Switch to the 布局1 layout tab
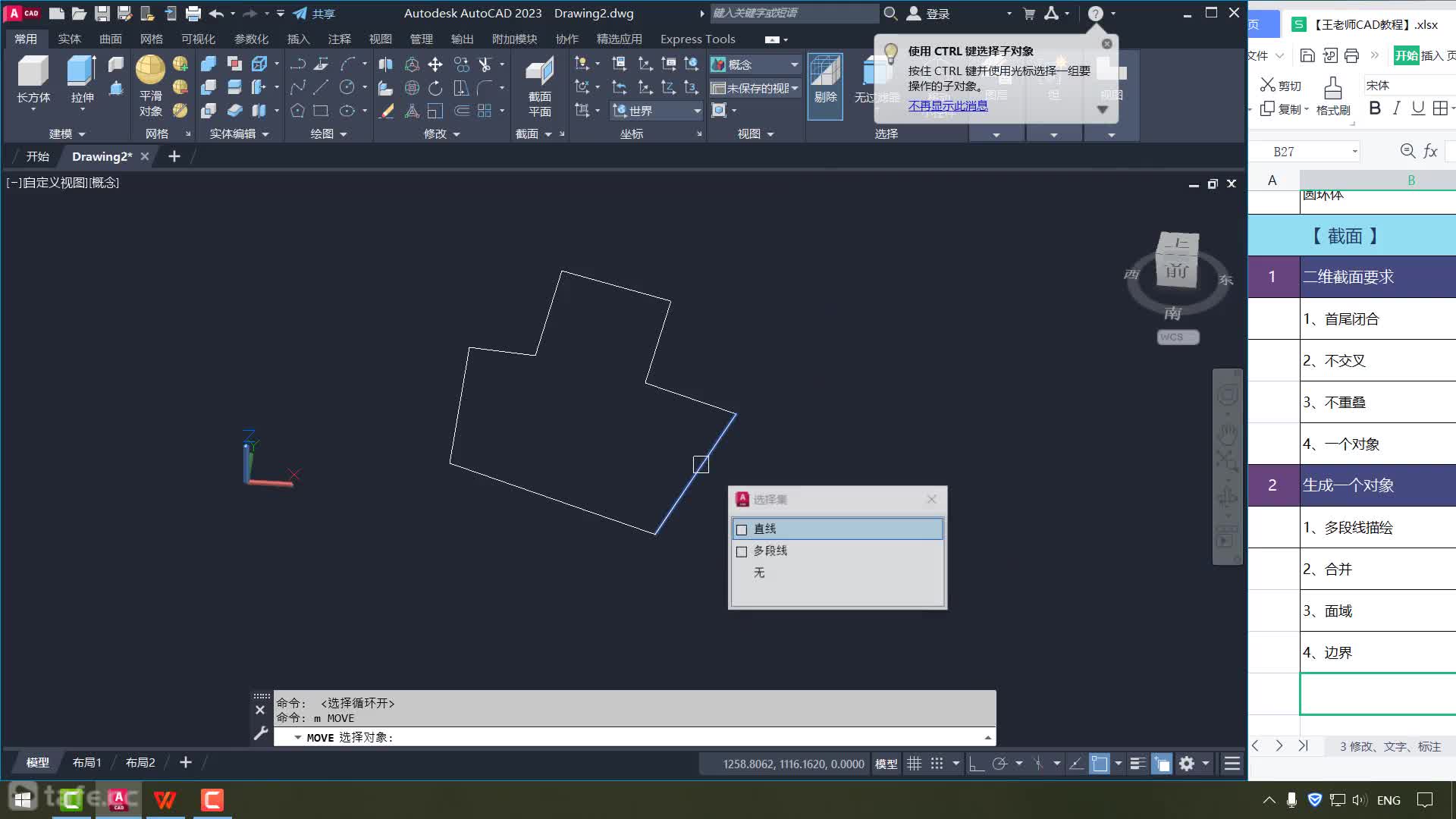Screen dimensions: 1456x819 pyautogui.click(x=86, y=762)
